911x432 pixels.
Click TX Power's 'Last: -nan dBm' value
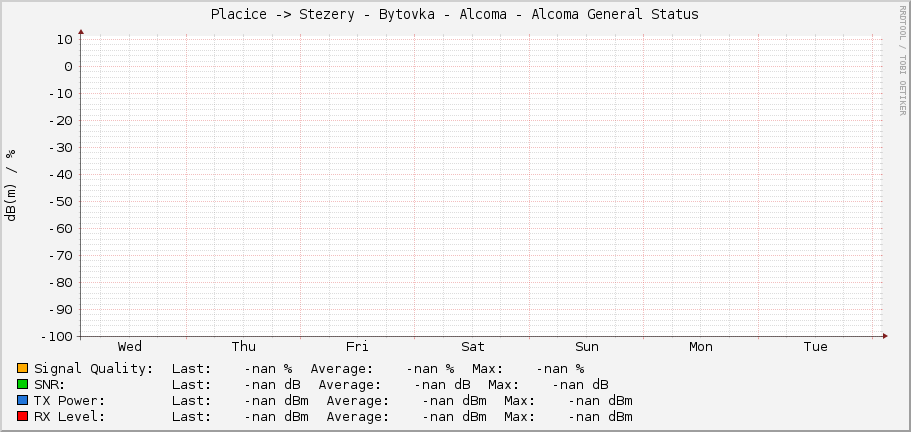click(x=240, y=401)
